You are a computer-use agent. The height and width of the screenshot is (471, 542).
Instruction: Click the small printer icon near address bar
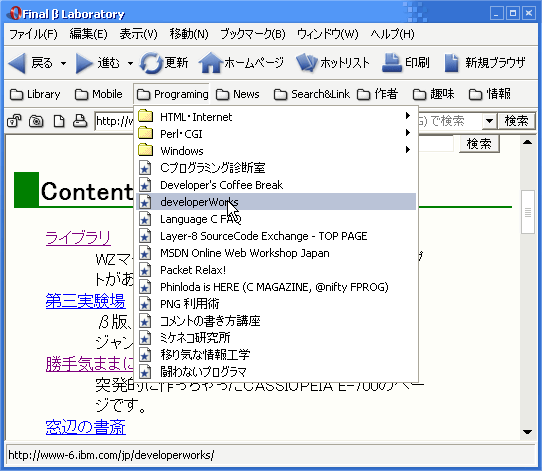click(x=80, y=121)
